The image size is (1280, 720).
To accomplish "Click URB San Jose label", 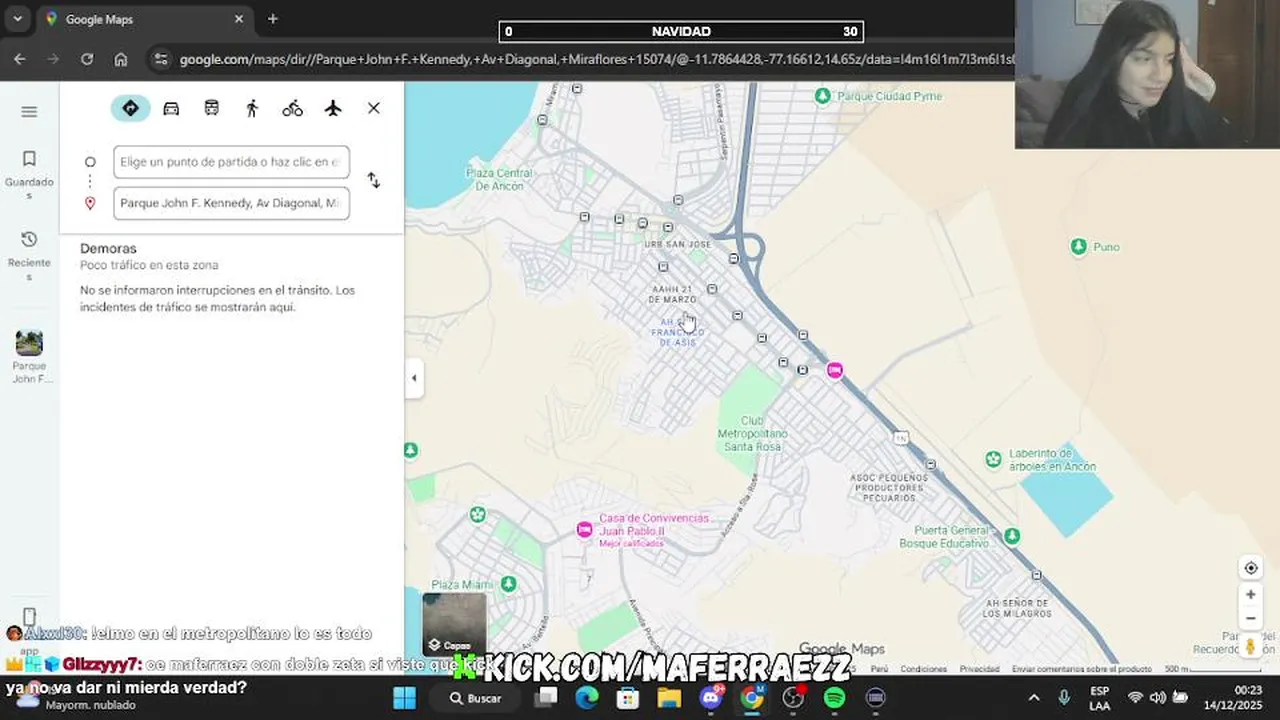I will point(678,244).
